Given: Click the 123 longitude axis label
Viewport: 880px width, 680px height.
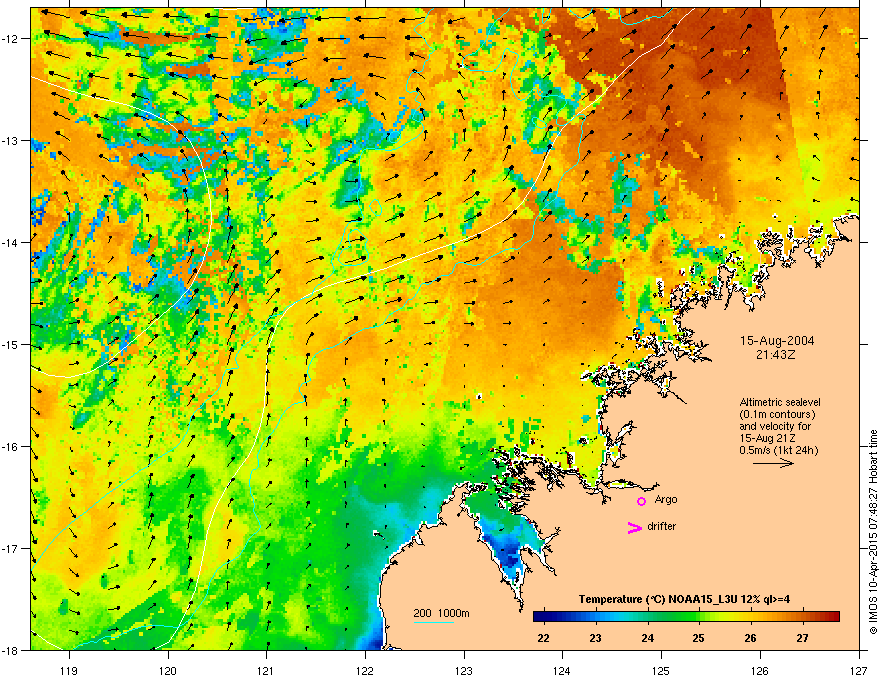Looking at the screenshot, I should pos(464,670).
